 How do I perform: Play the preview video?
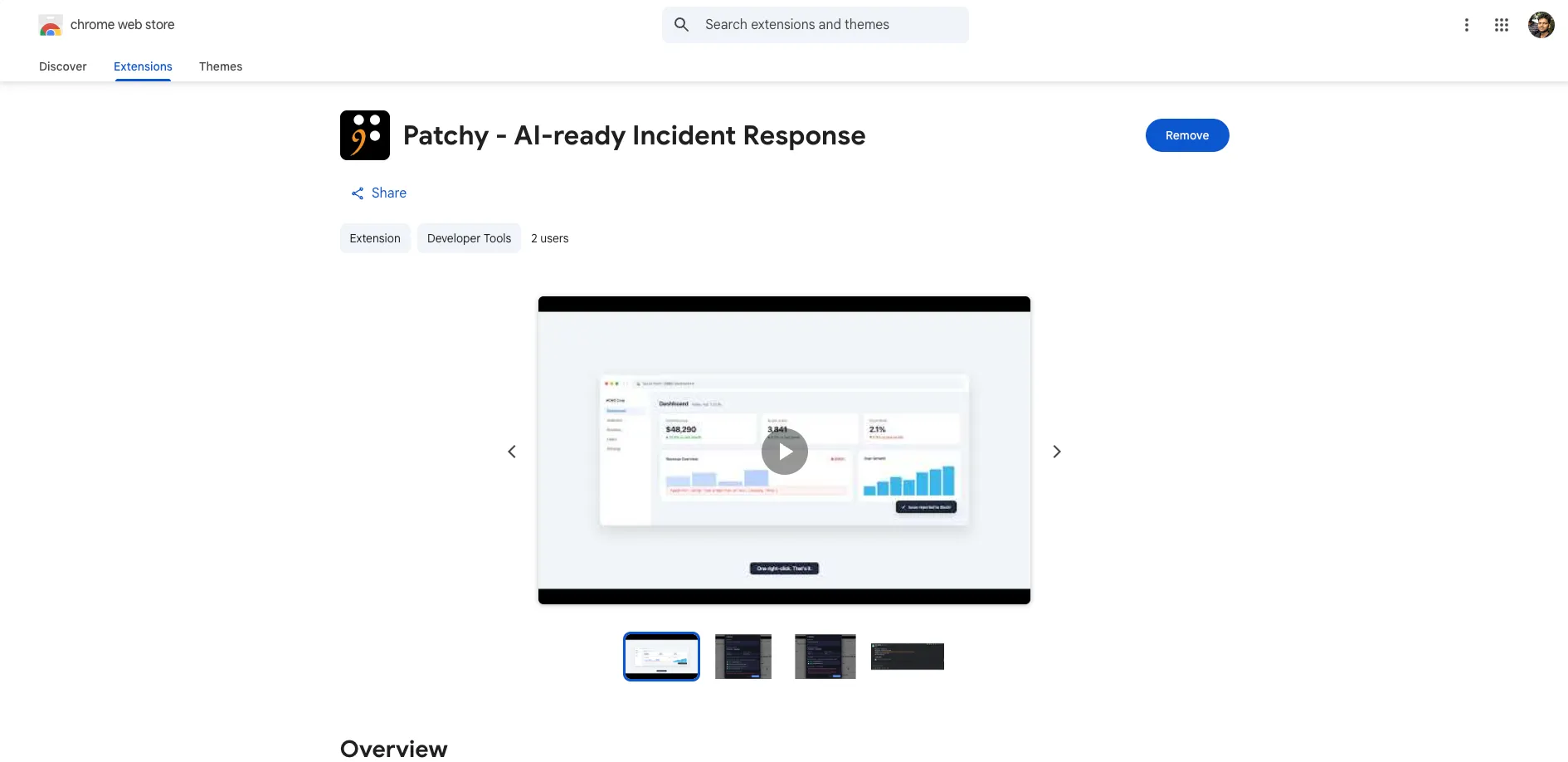[x=785, y=452]
